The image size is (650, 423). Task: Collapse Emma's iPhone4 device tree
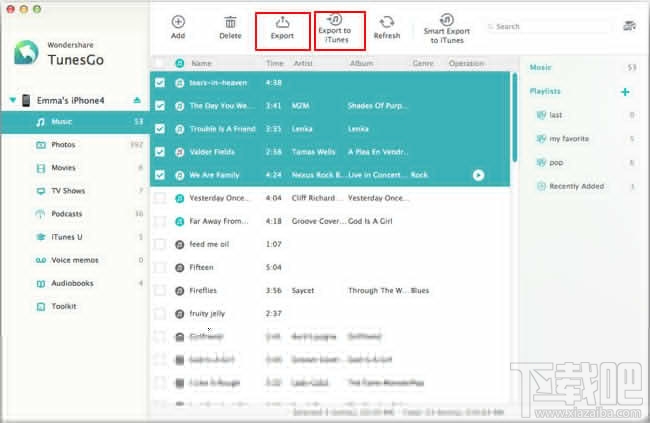13,100
